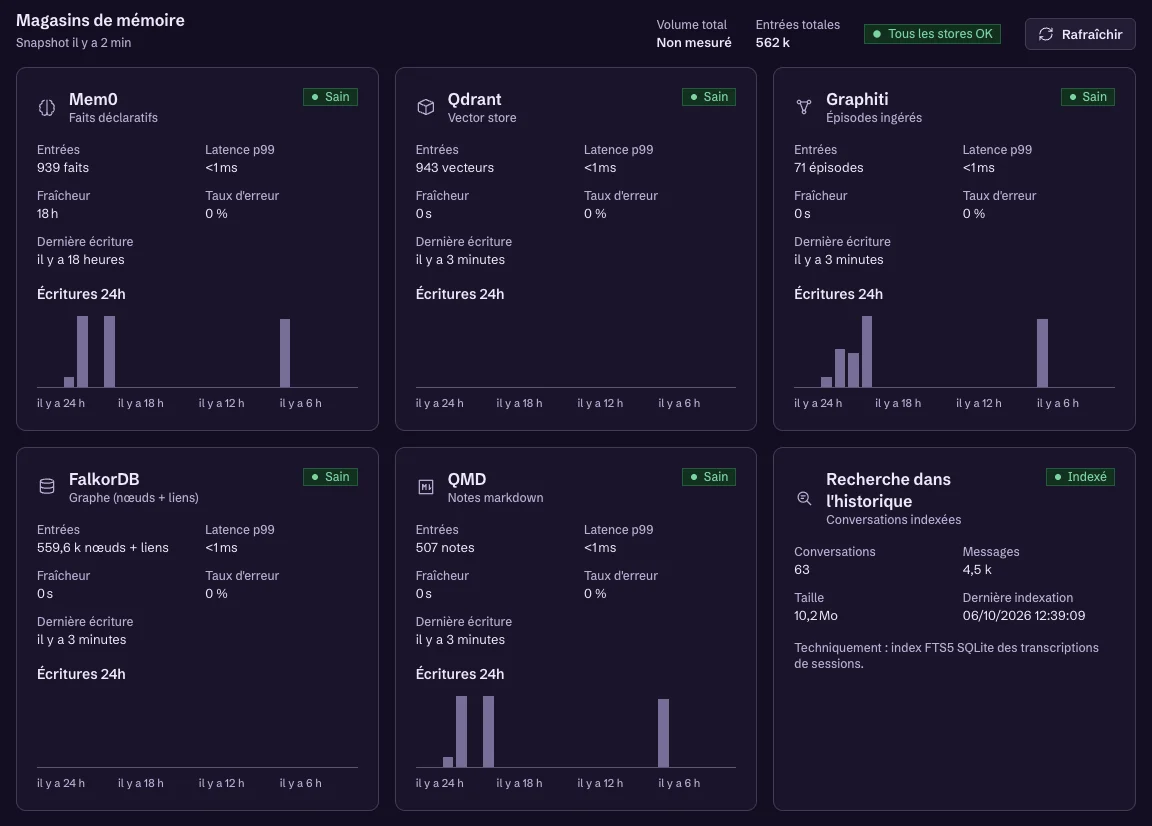
Task: Click the 'Tous les stores OK' status badge
Action: (x=932, y=34)
